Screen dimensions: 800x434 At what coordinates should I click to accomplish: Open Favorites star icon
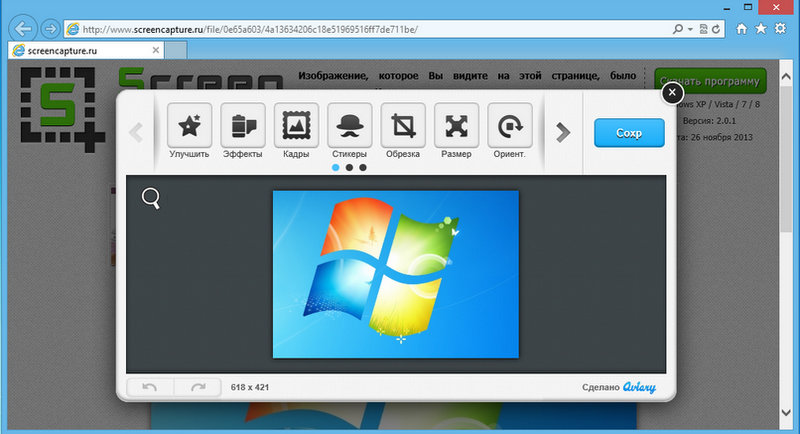pyautogui.click(x=761, y=29)
